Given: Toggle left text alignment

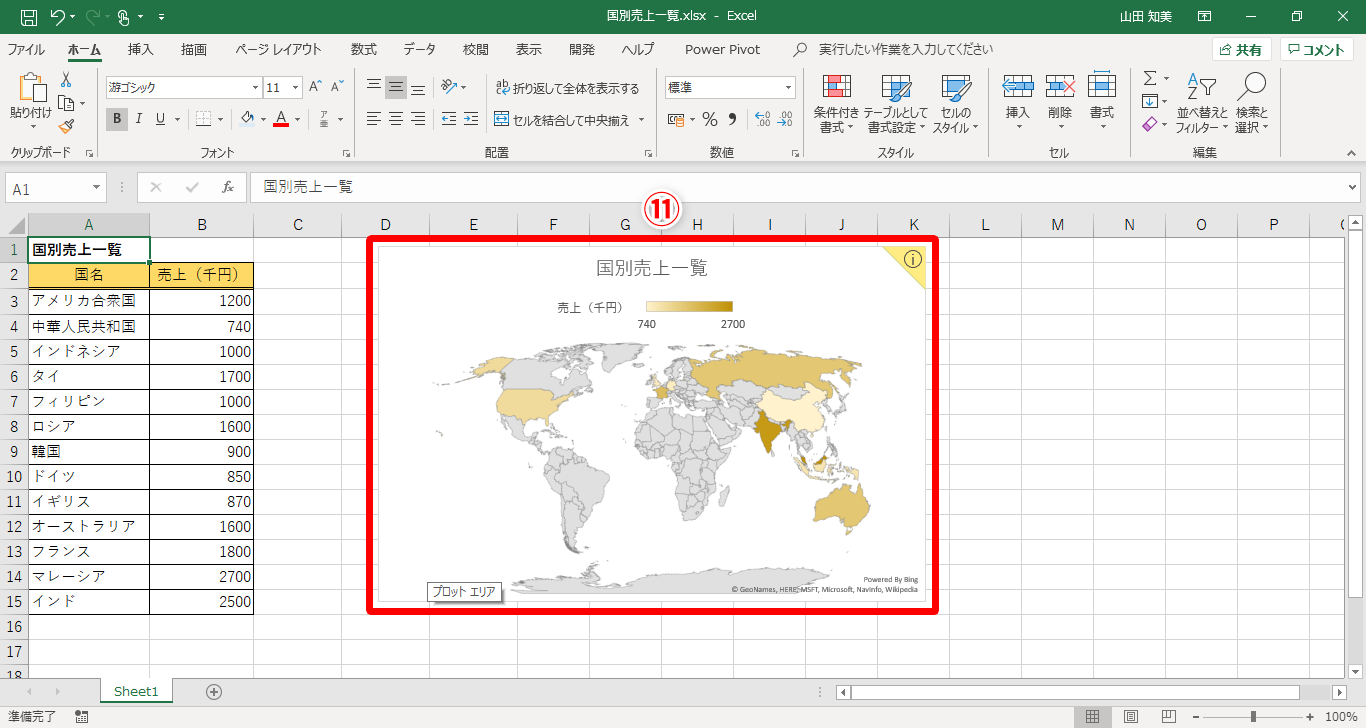Looking at the screenshot, I should pyautogui.click(x=374, y=119).
